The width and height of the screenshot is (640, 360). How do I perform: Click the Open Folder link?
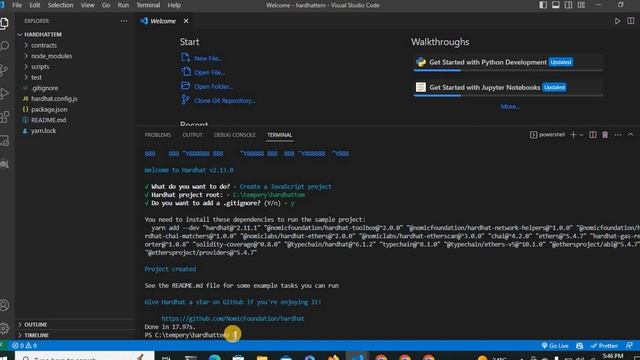pos(213,87)
